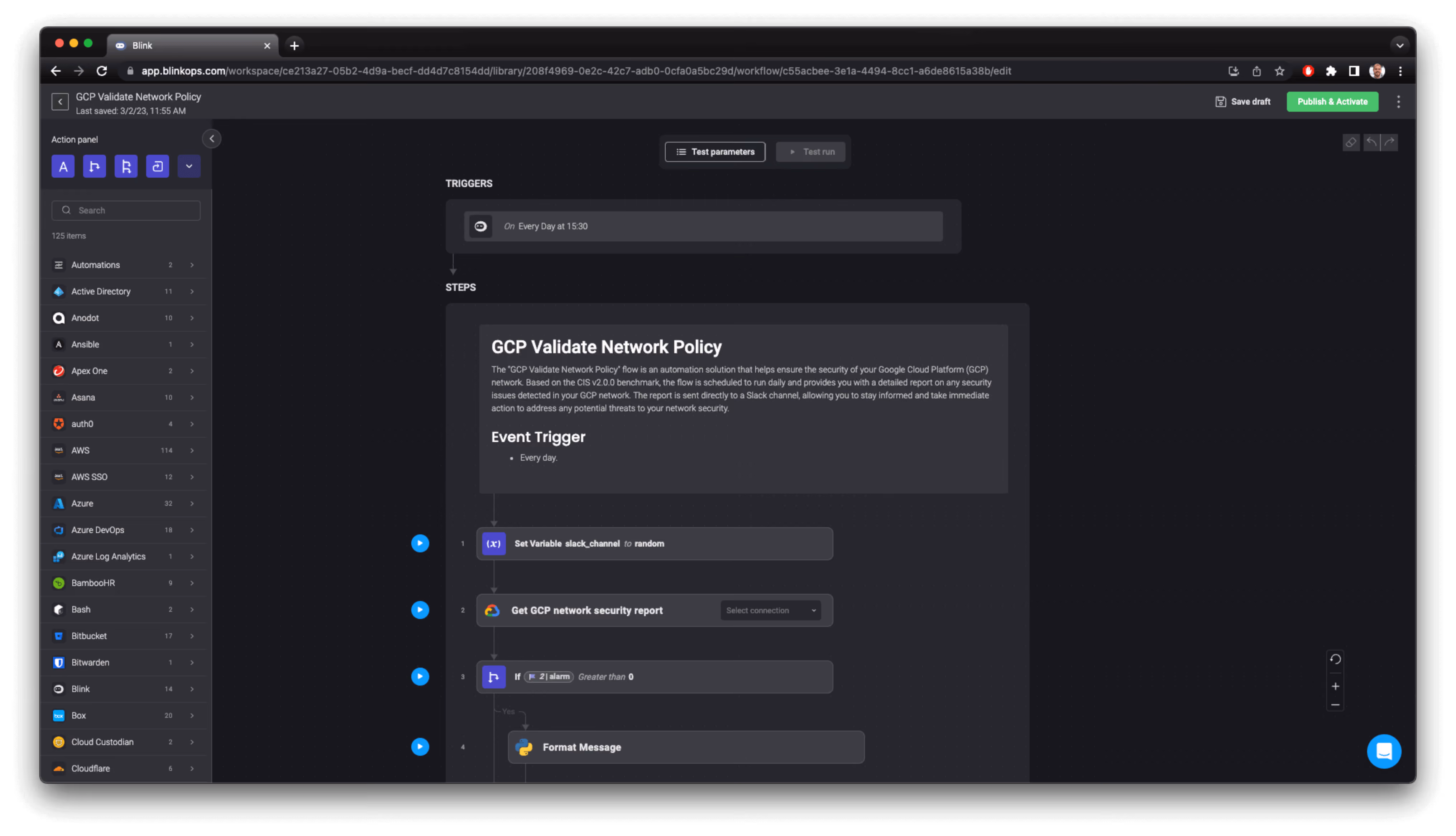Click the If branch icon on step 3

click(x=494, y=677)
